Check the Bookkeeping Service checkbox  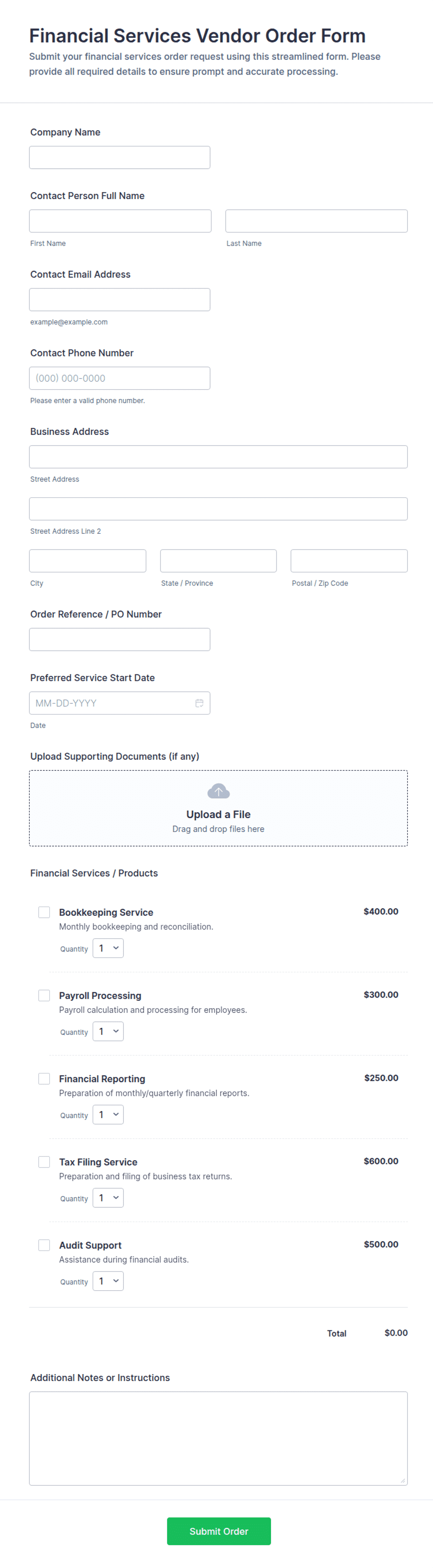tap(44, 912)
